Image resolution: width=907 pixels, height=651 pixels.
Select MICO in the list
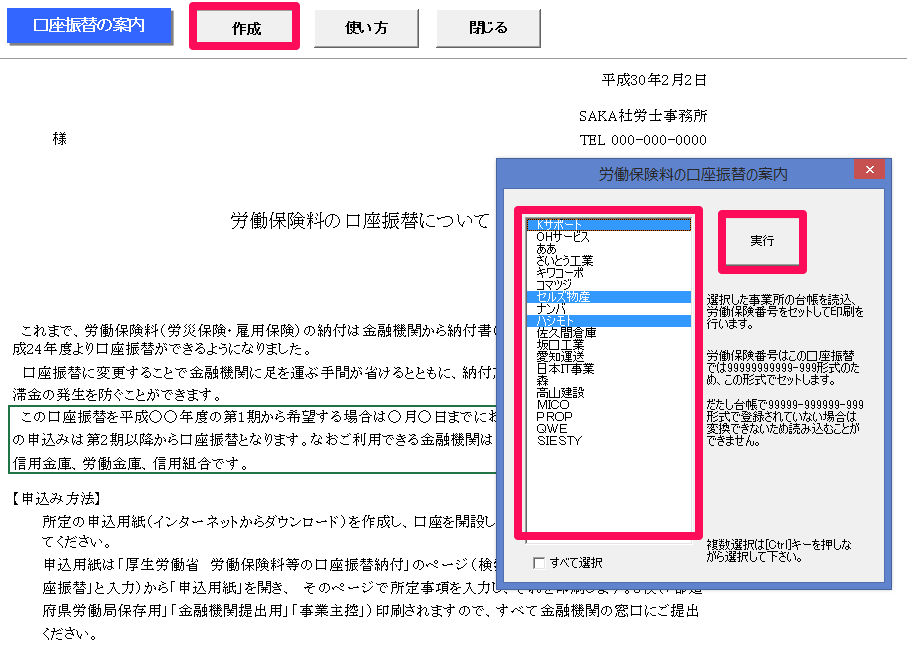[x=609, y=404]
